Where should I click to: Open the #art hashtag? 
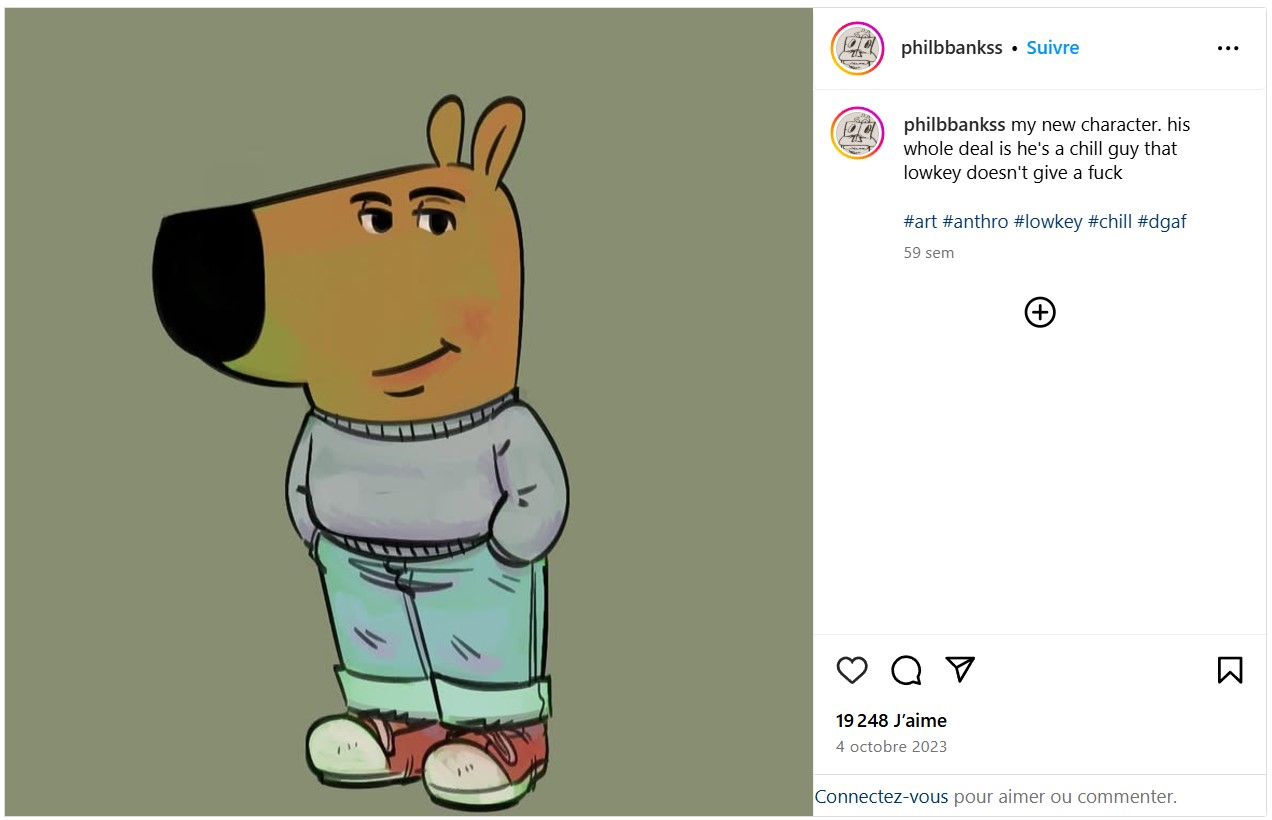[x=920, y=222]
